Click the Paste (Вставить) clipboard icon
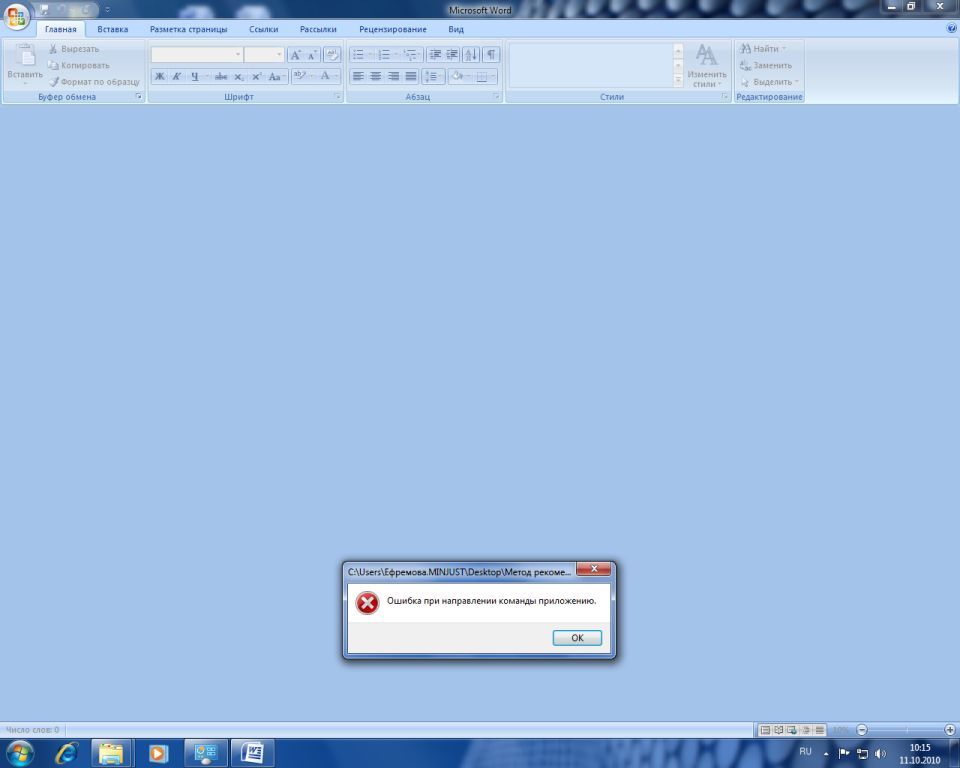The height and width of the screenshot is (768, 960). click(25, 56)
